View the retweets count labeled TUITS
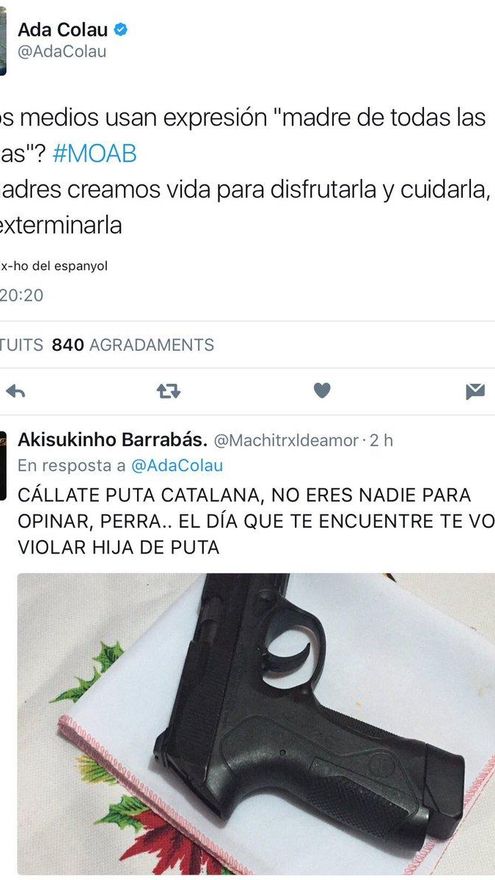 coord(21,345)
